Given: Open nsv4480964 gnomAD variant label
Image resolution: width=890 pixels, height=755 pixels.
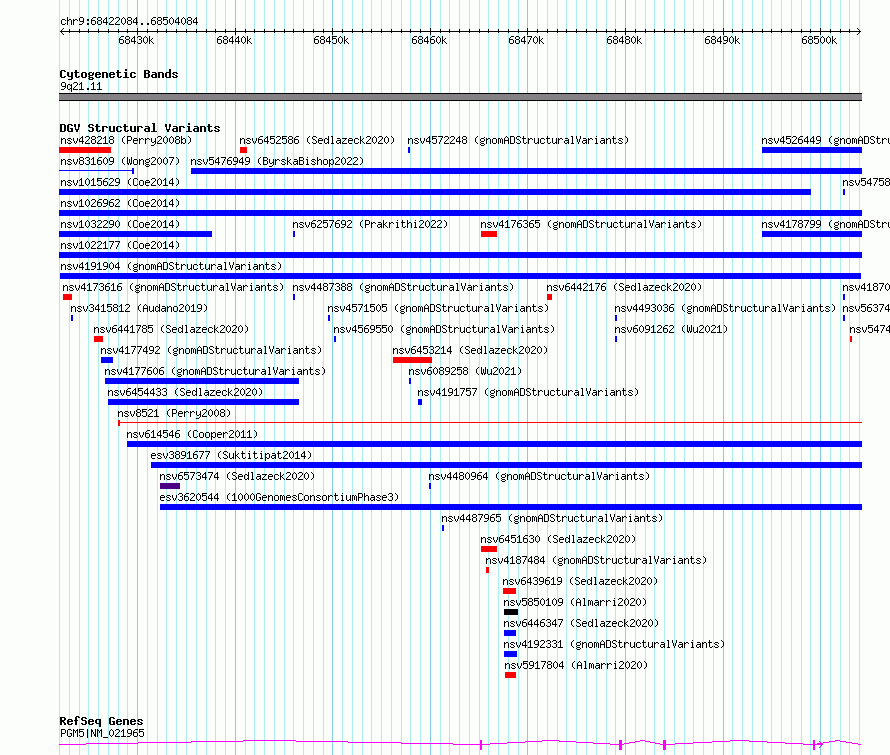Looking at the screenshot, I should click(539, 476).
